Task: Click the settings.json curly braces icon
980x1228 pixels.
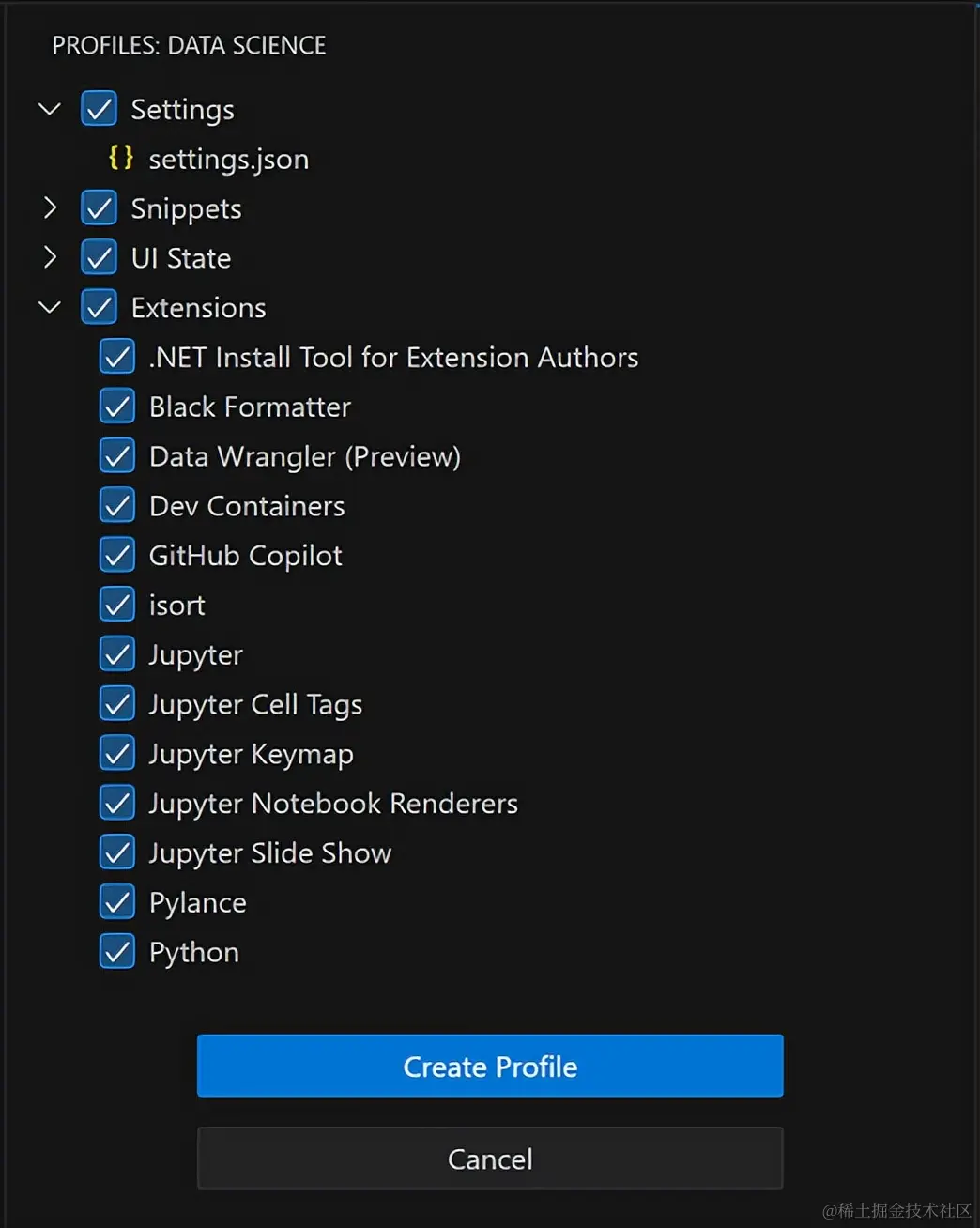Action: pyautogui.click(x=121, y=158)
